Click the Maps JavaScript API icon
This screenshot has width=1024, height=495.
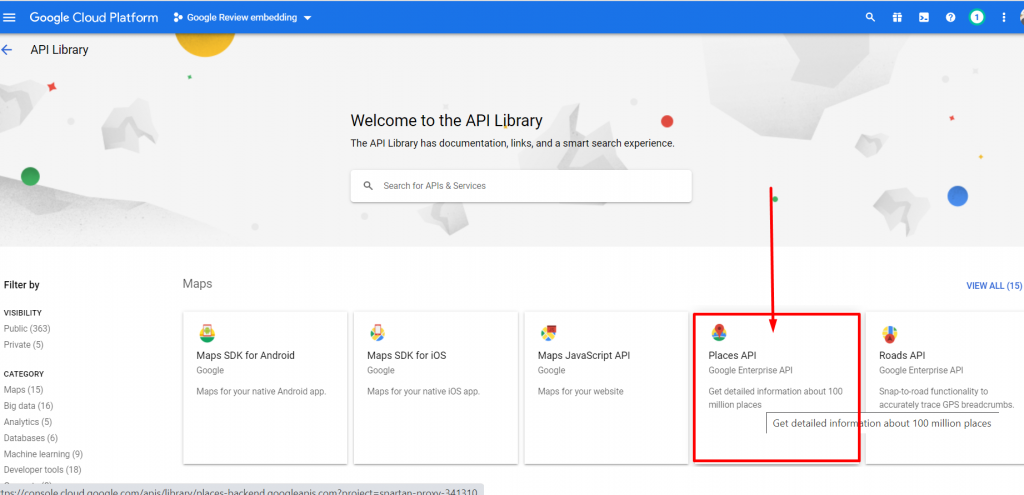pyautogui.click(x=548, y=333)
